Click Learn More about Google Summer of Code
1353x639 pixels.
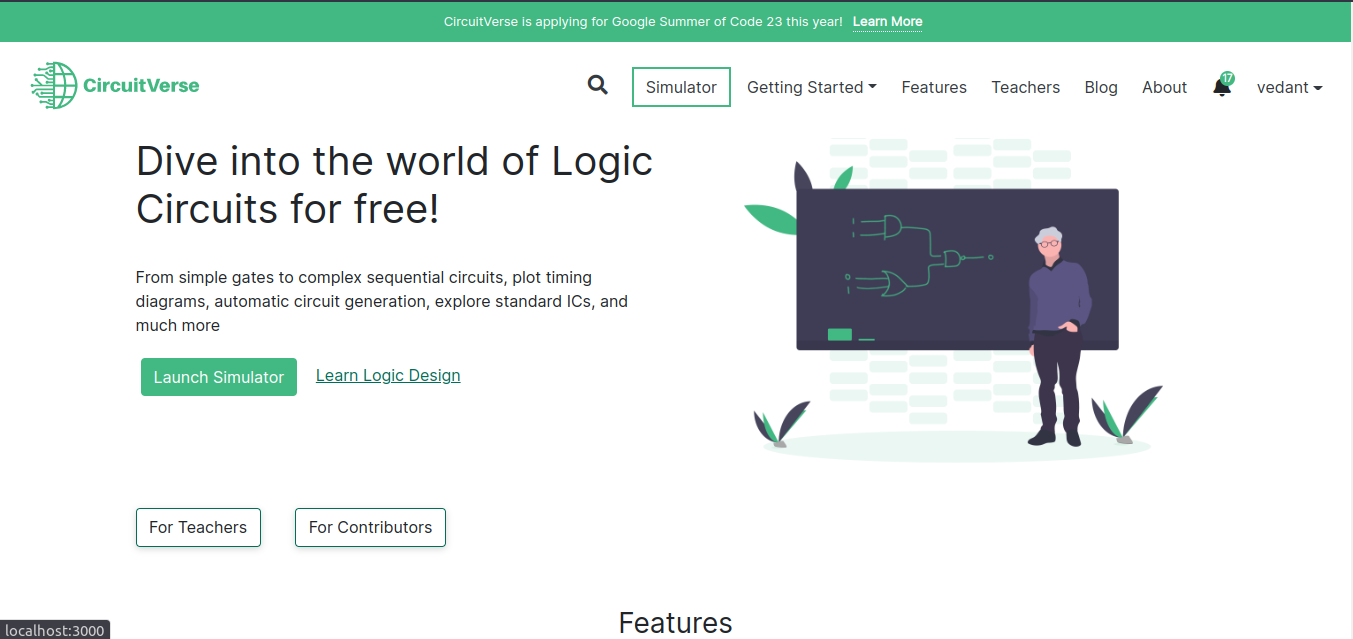point(886,21)
